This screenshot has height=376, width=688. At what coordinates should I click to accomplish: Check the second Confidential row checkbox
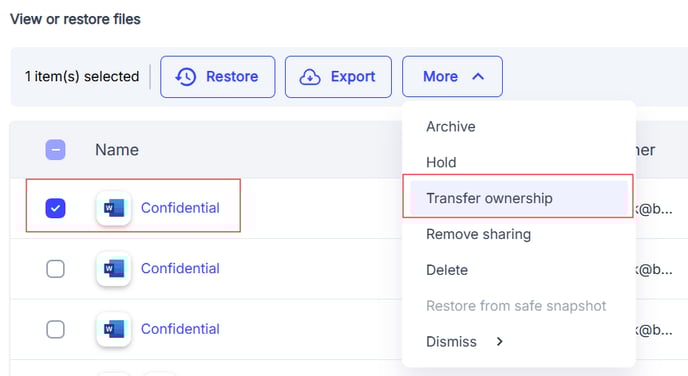55,269
